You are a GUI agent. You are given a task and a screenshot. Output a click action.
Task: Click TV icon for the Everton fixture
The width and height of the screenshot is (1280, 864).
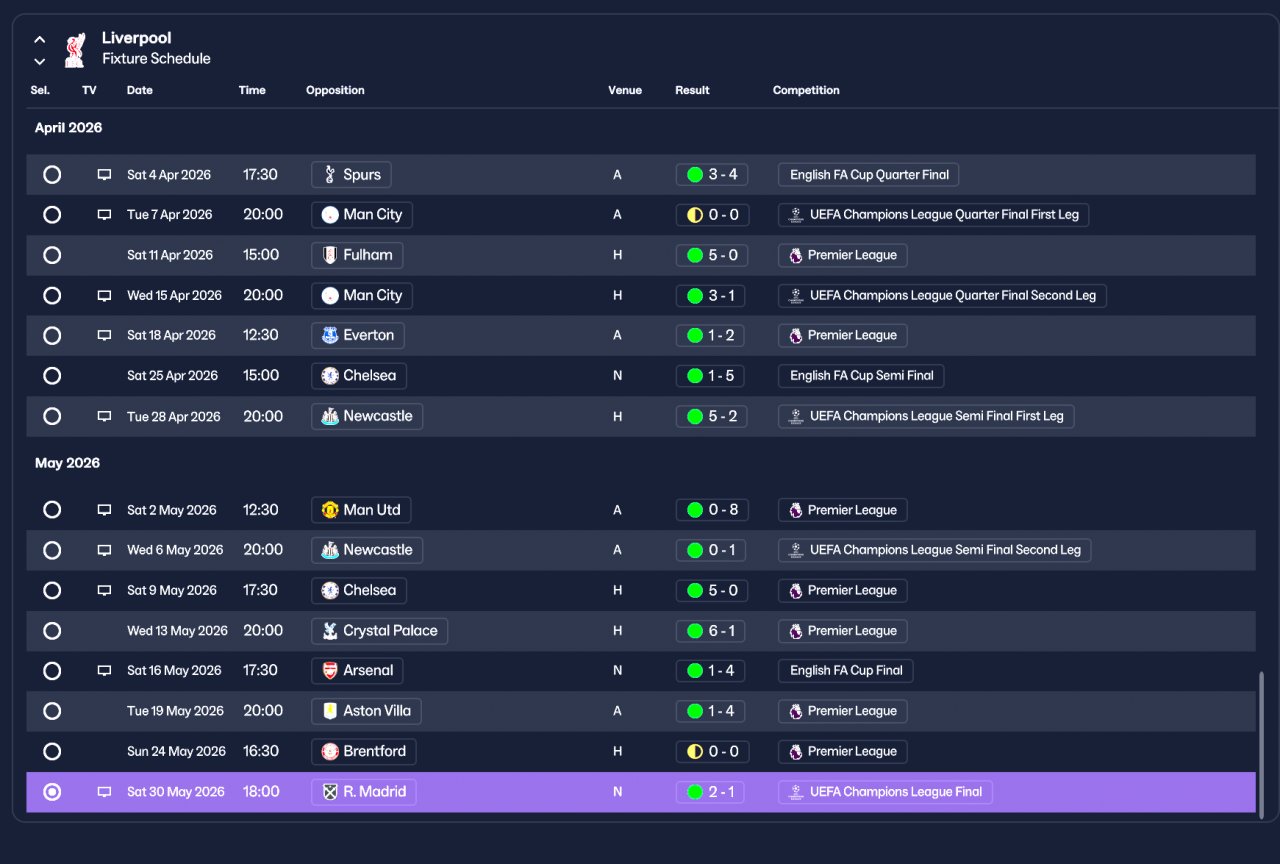tap(104, 336)
